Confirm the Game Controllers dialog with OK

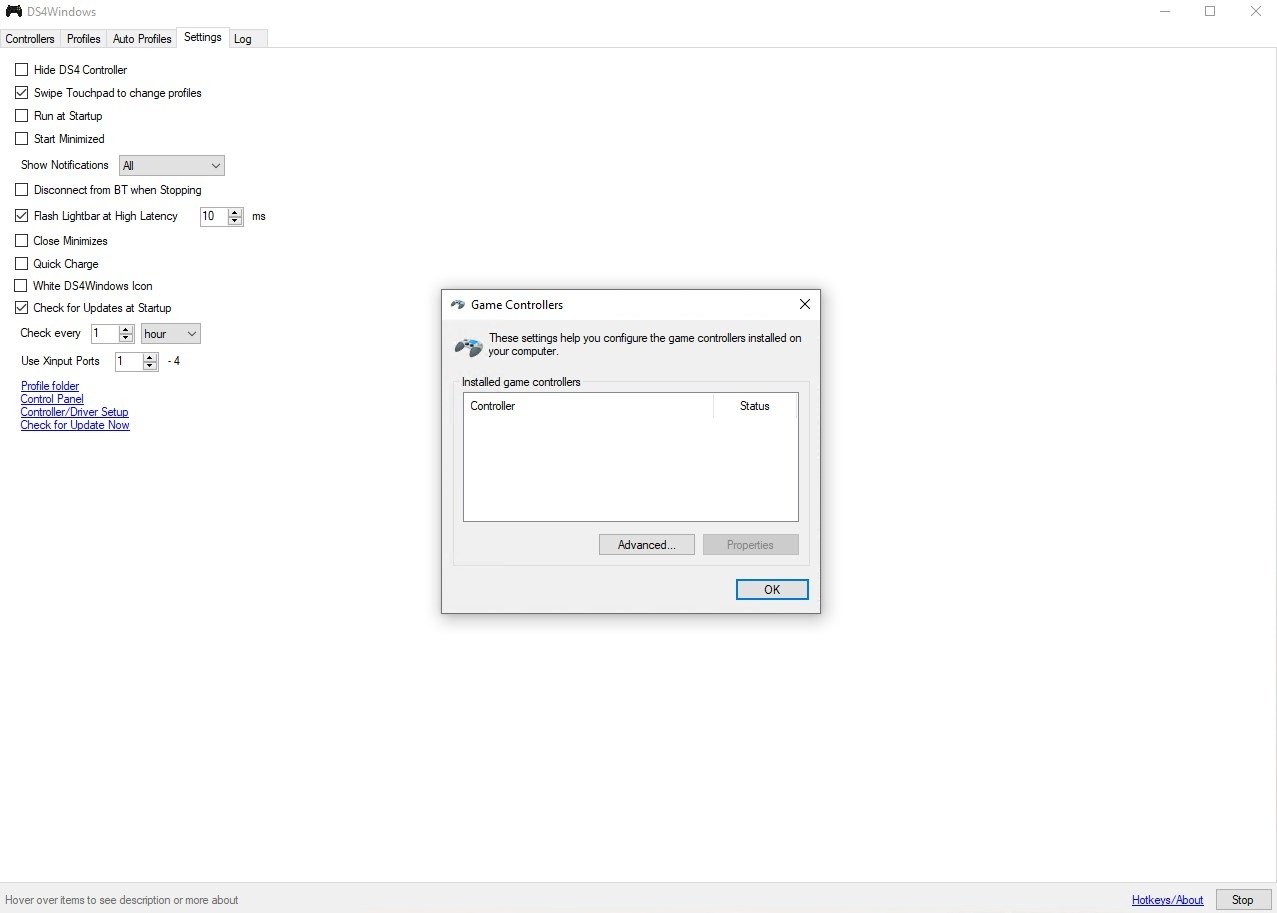[x=772, y=590]
